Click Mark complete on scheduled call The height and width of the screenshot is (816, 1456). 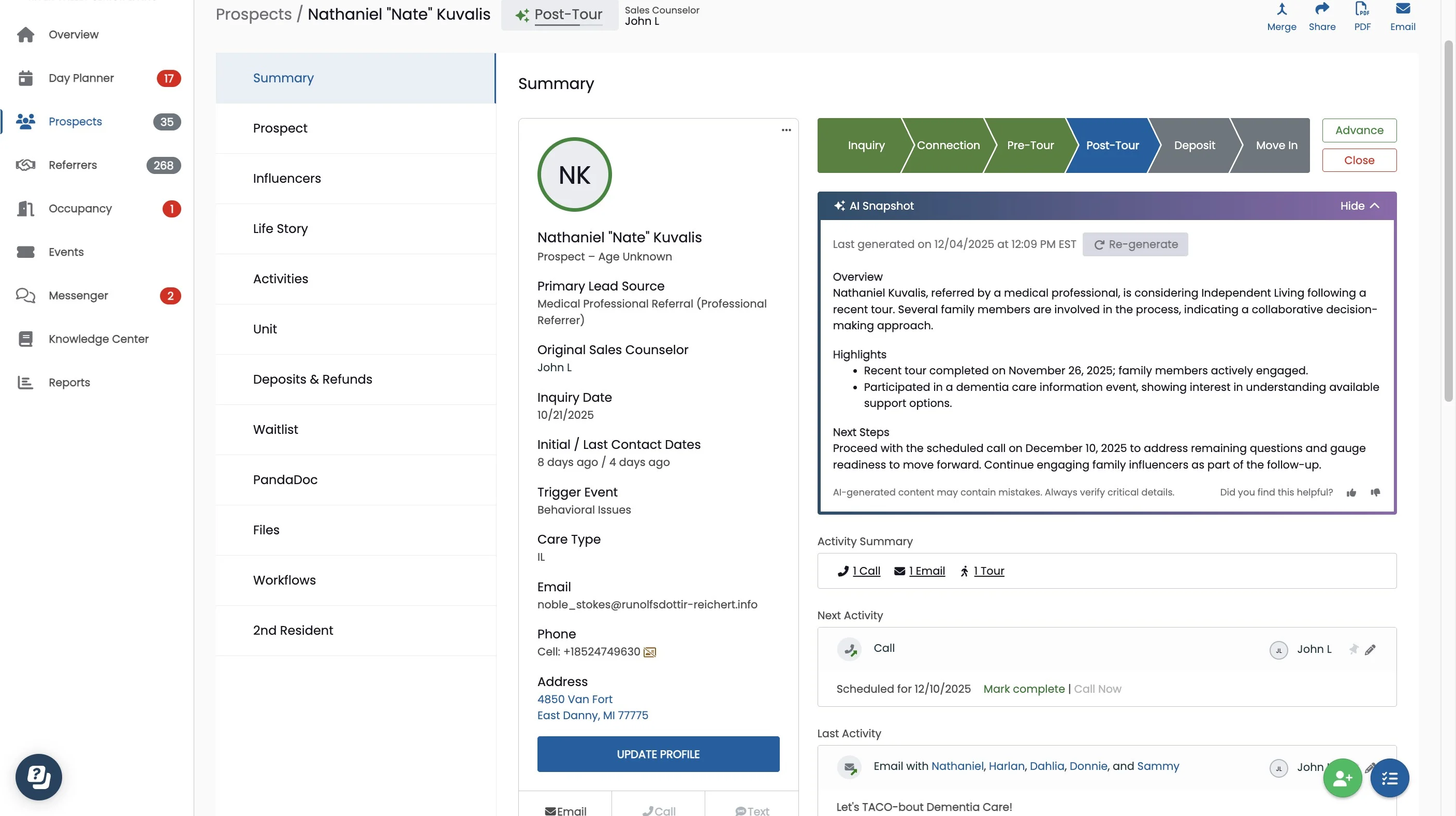pyautogui.click(x=1024, y=689)
